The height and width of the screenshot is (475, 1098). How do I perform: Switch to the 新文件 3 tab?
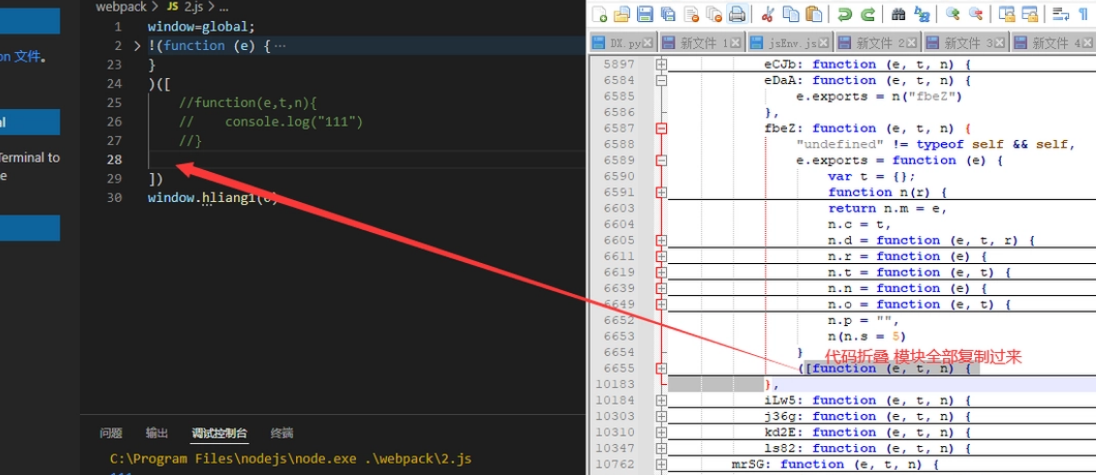[x=966, y=43]
